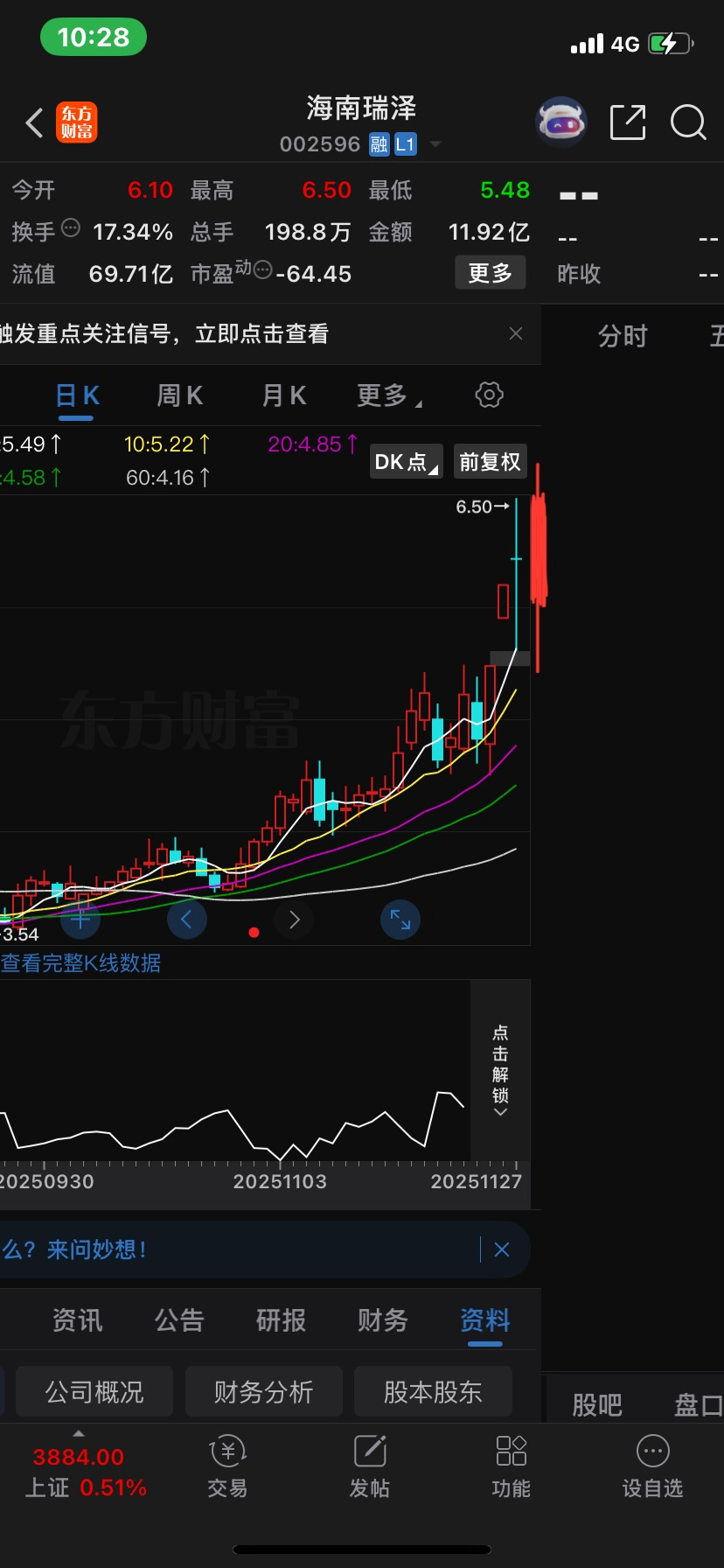Open the search magnifier icon
The image size is (724, 1568).
pos(688,122)
